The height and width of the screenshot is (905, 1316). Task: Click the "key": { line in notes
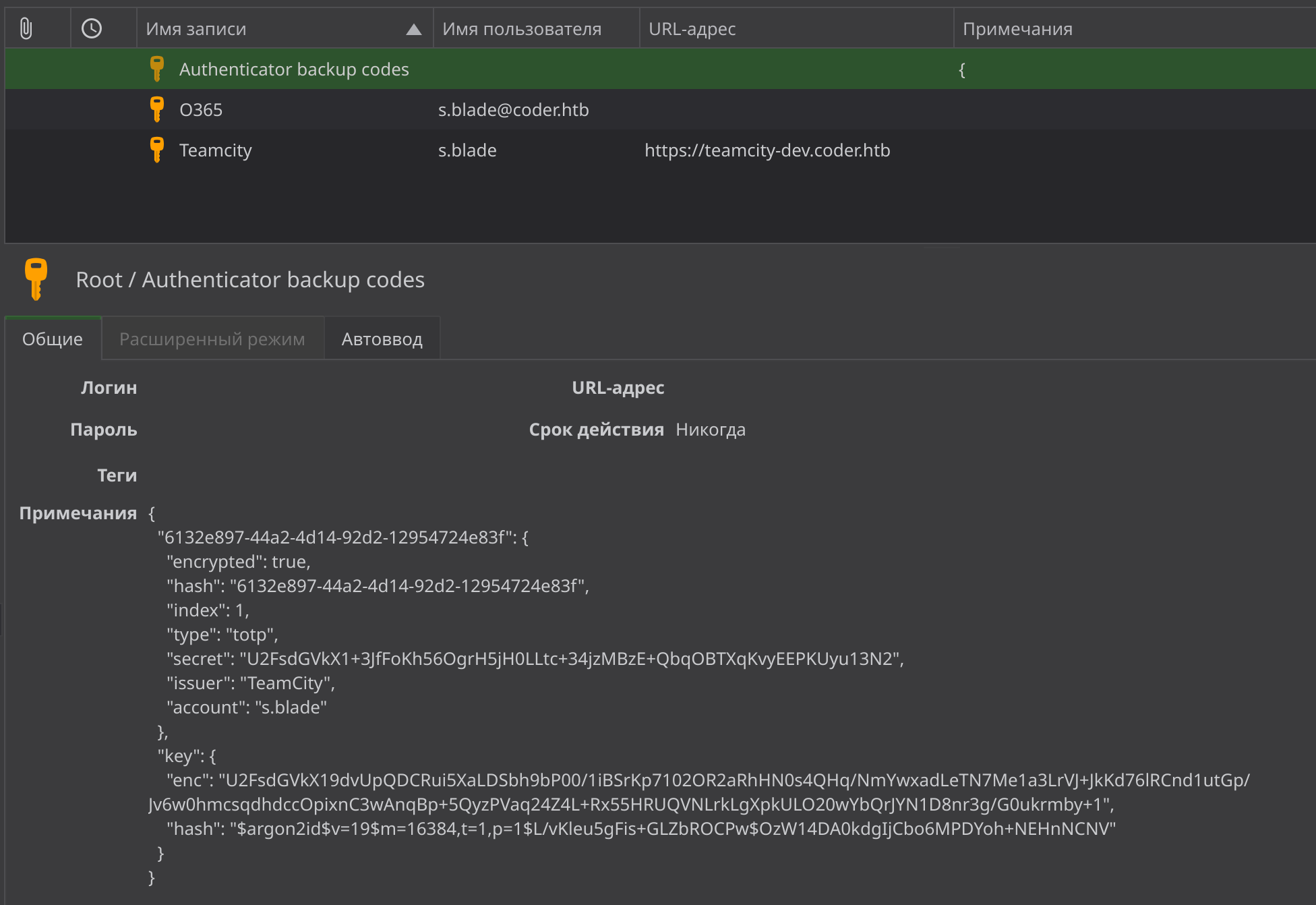(x=187, y=756)
